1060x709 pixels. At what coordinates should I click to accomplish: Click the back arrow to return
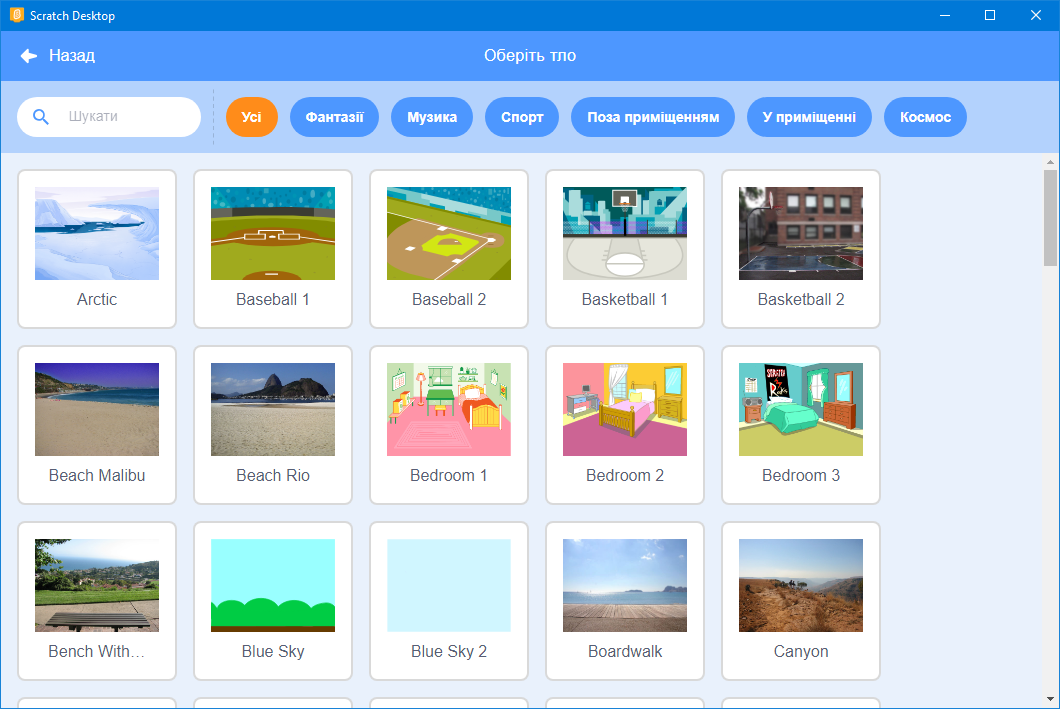(28, 55)
